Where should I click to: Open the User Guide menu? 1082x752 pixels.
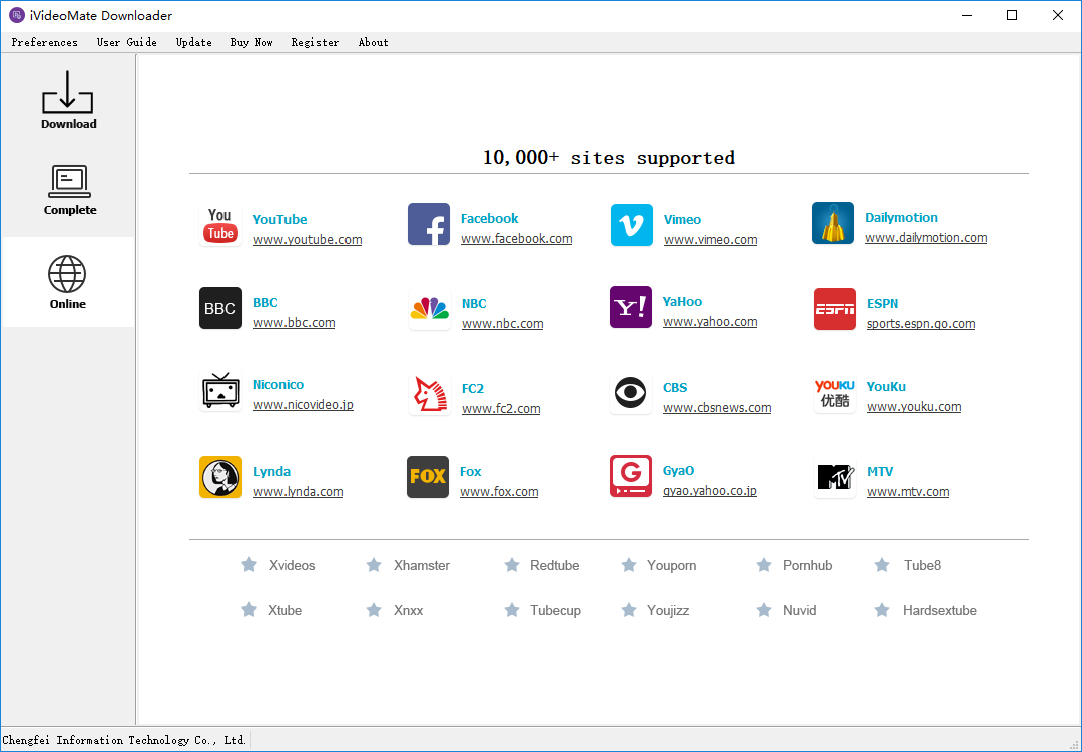click(x=127, y=42)
